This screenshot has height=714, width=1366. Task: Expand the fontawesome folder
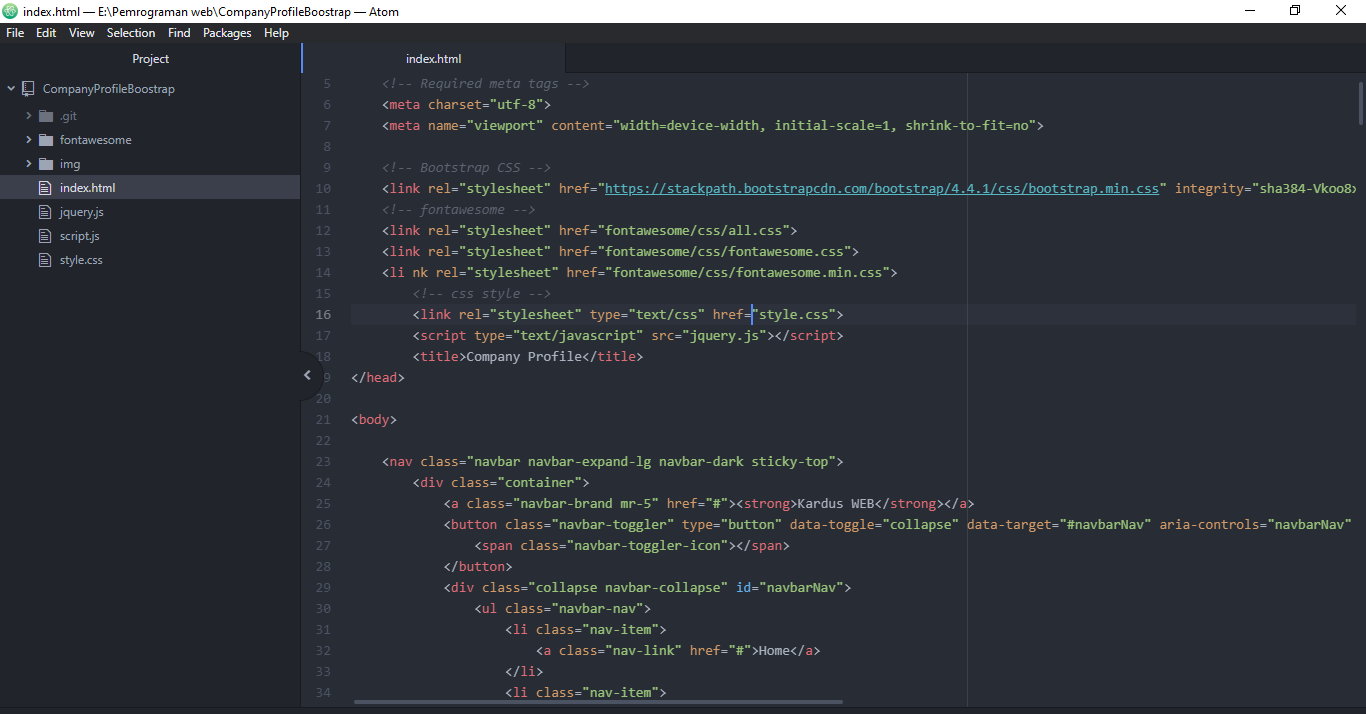[x=28, y=139]
